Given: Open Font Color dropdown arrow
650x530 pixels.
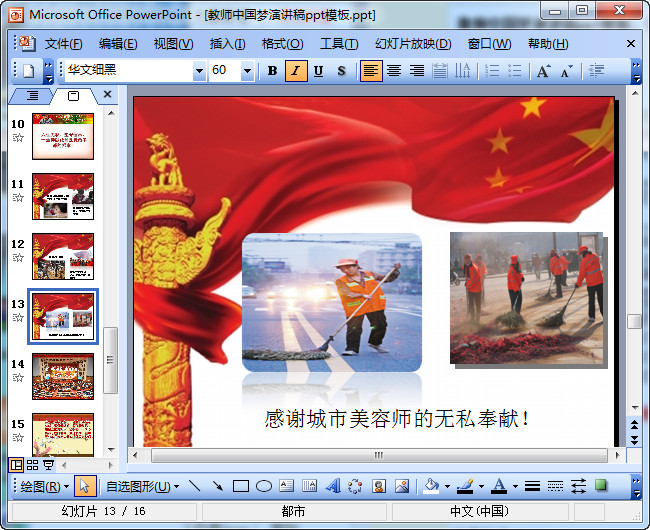Looking at the screenshot, I should (x=515, y=486).
